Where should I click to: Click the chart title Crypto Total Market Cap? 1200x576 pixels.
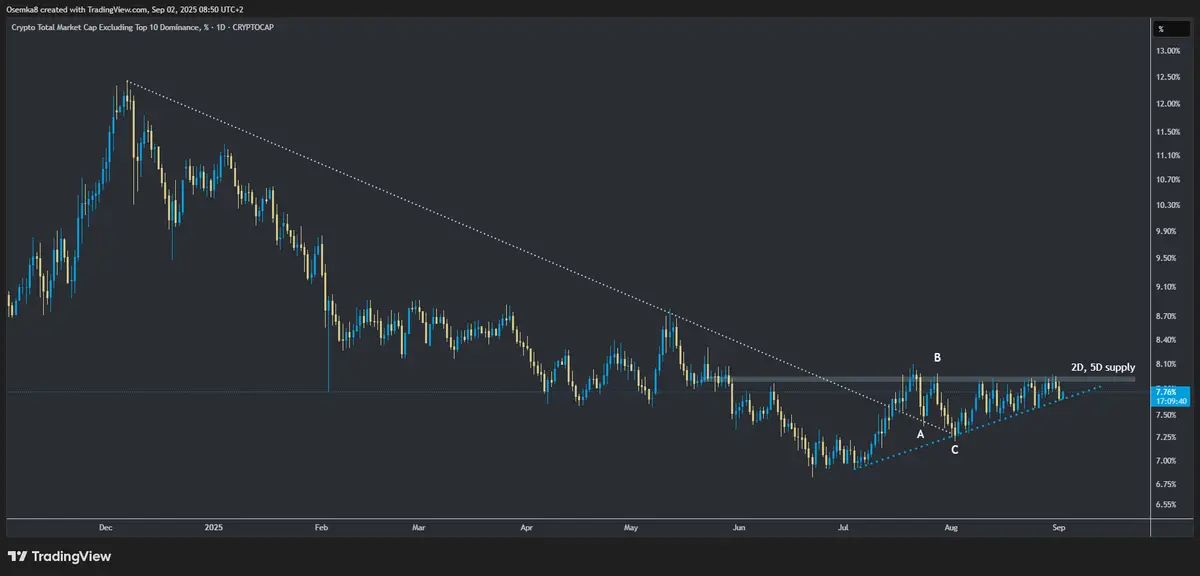pyautogui.click(x=140, y=27)
